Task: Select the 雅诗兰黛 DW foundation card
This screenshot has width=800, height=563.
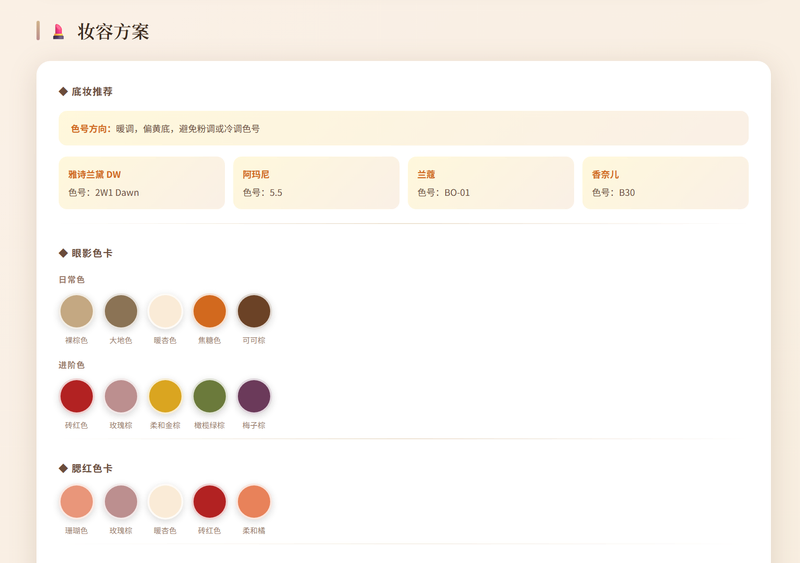Action: point(142,183)
